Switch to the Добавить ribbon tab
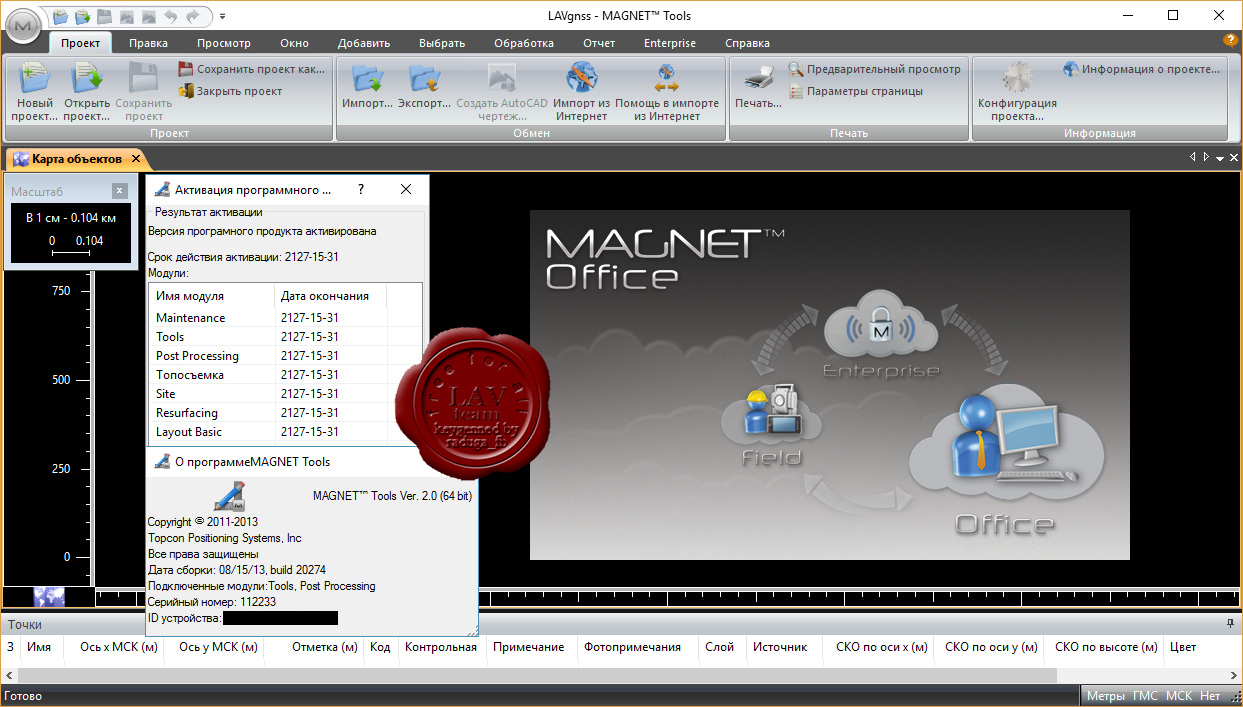Screen dimensions: 1243x707 (x=364, y=43)
